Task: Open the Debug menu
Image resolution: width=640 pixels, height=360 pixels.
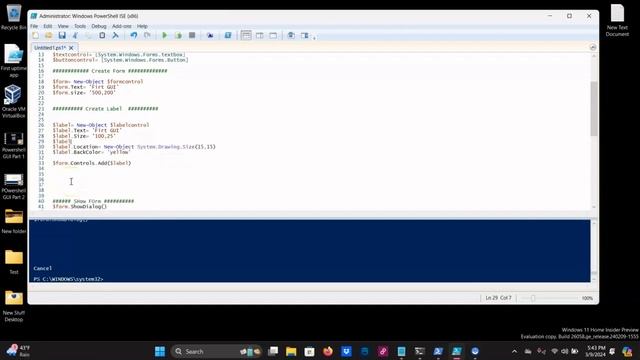Action: click(x=99, y=26)
